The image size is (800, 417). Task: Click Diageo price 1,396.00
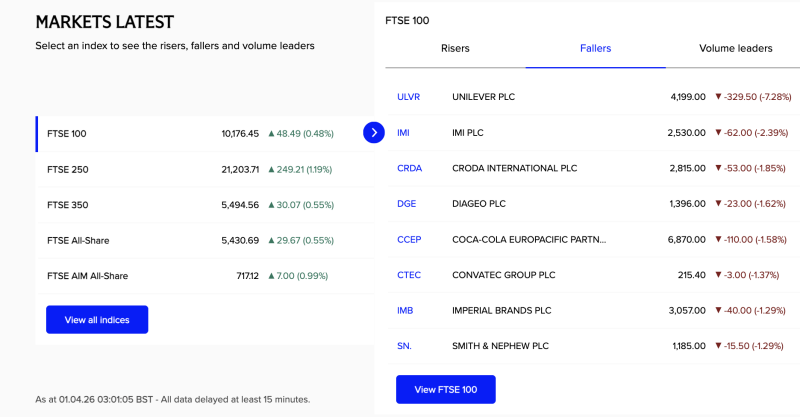click(688, 204)
